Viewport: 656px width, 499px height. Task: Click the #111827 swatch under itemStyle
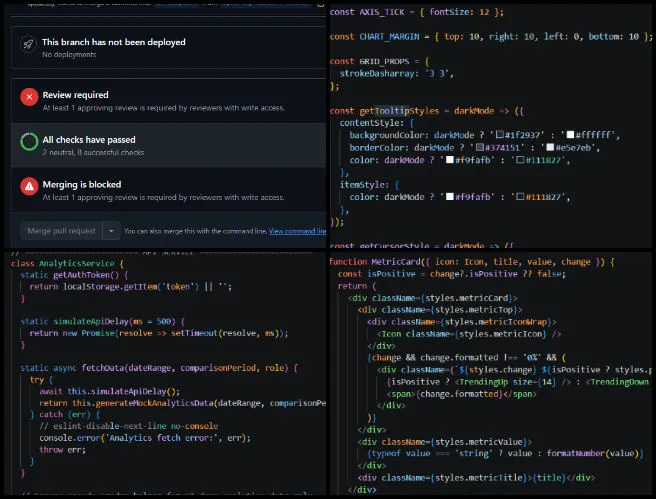pos(520,197)
